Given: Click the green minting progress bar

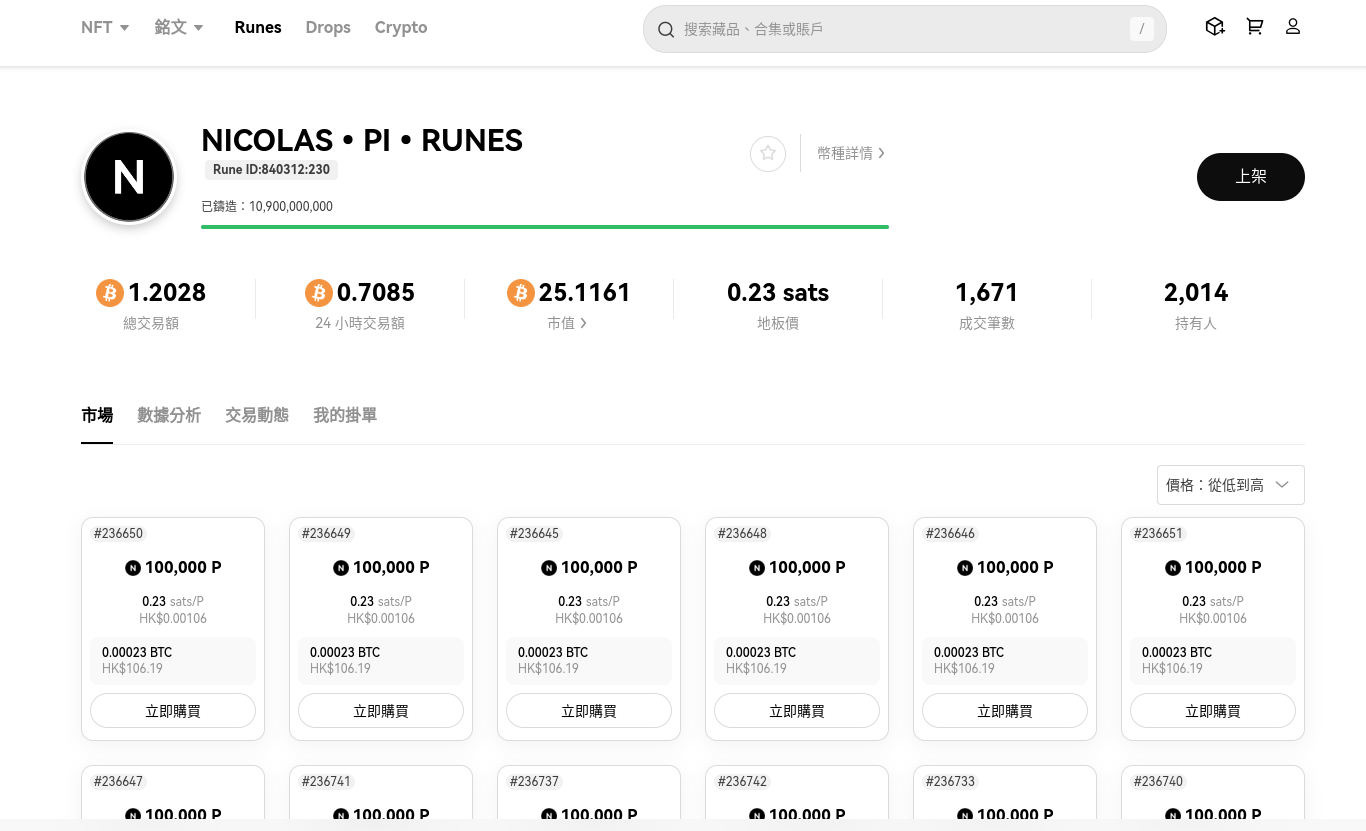Looking at the screenshot, I should click(x=545, y=227).
